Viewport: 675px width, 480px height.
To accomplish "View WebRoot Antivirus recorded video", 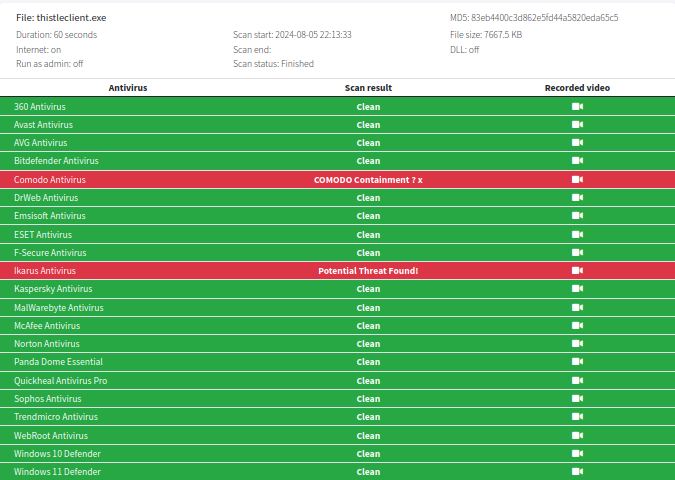I will tap(577, 436).
